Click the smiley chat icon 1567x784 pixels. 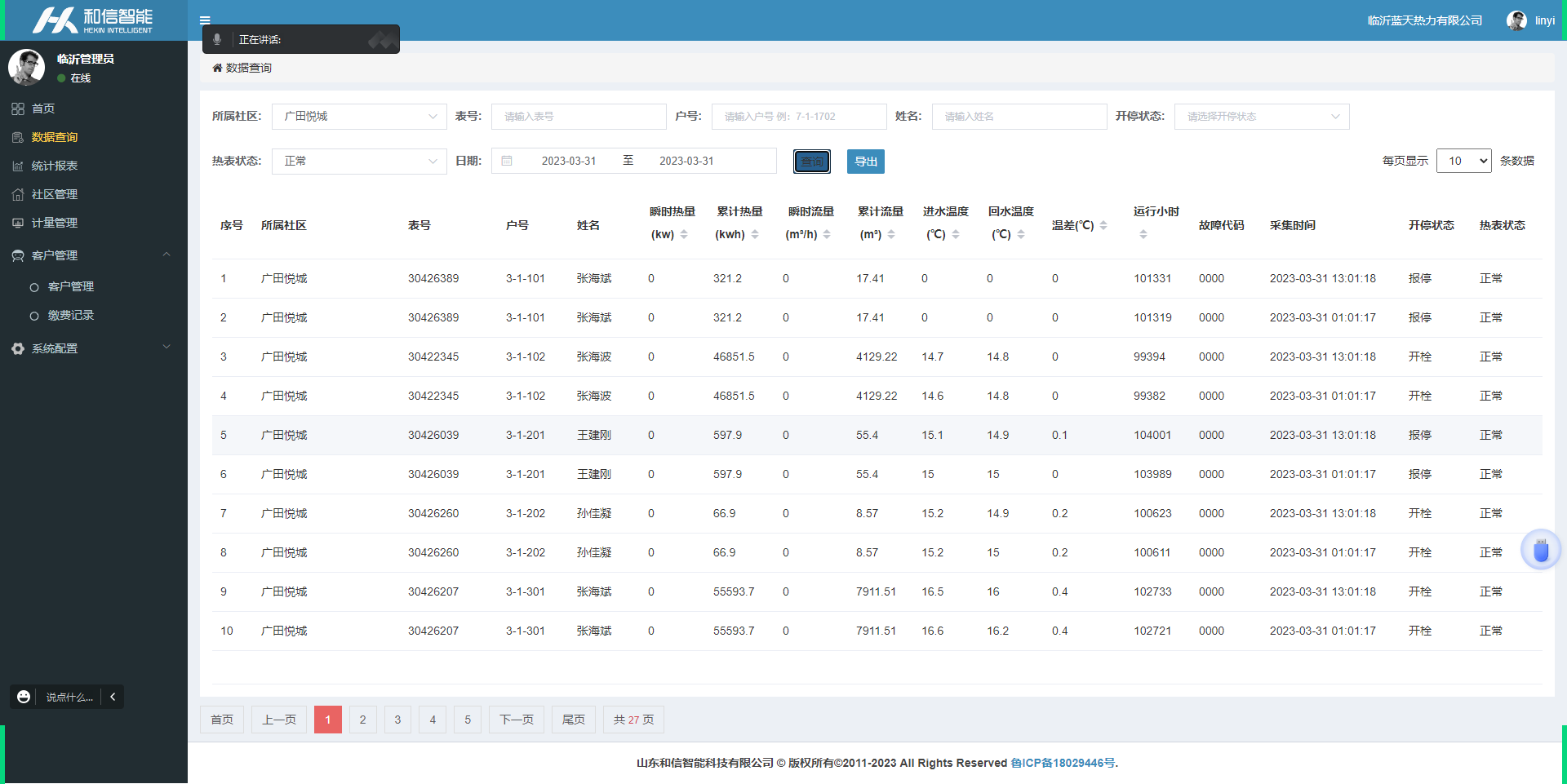click(x=24, y=697)
